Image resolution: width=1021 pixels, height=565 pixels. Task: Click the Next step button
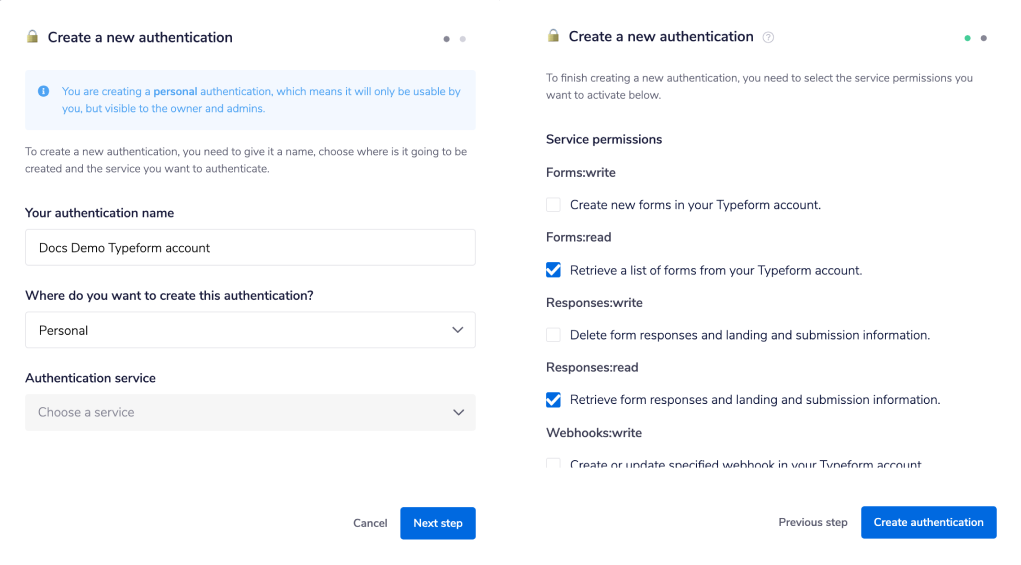point(437,523)
